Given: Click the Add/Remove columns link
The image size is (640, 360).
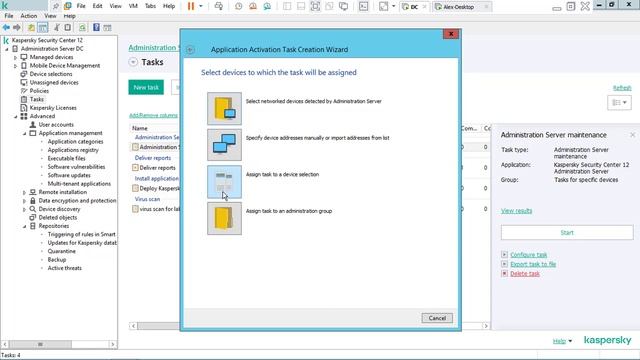Looking at the screenshot, I should 153,116.
